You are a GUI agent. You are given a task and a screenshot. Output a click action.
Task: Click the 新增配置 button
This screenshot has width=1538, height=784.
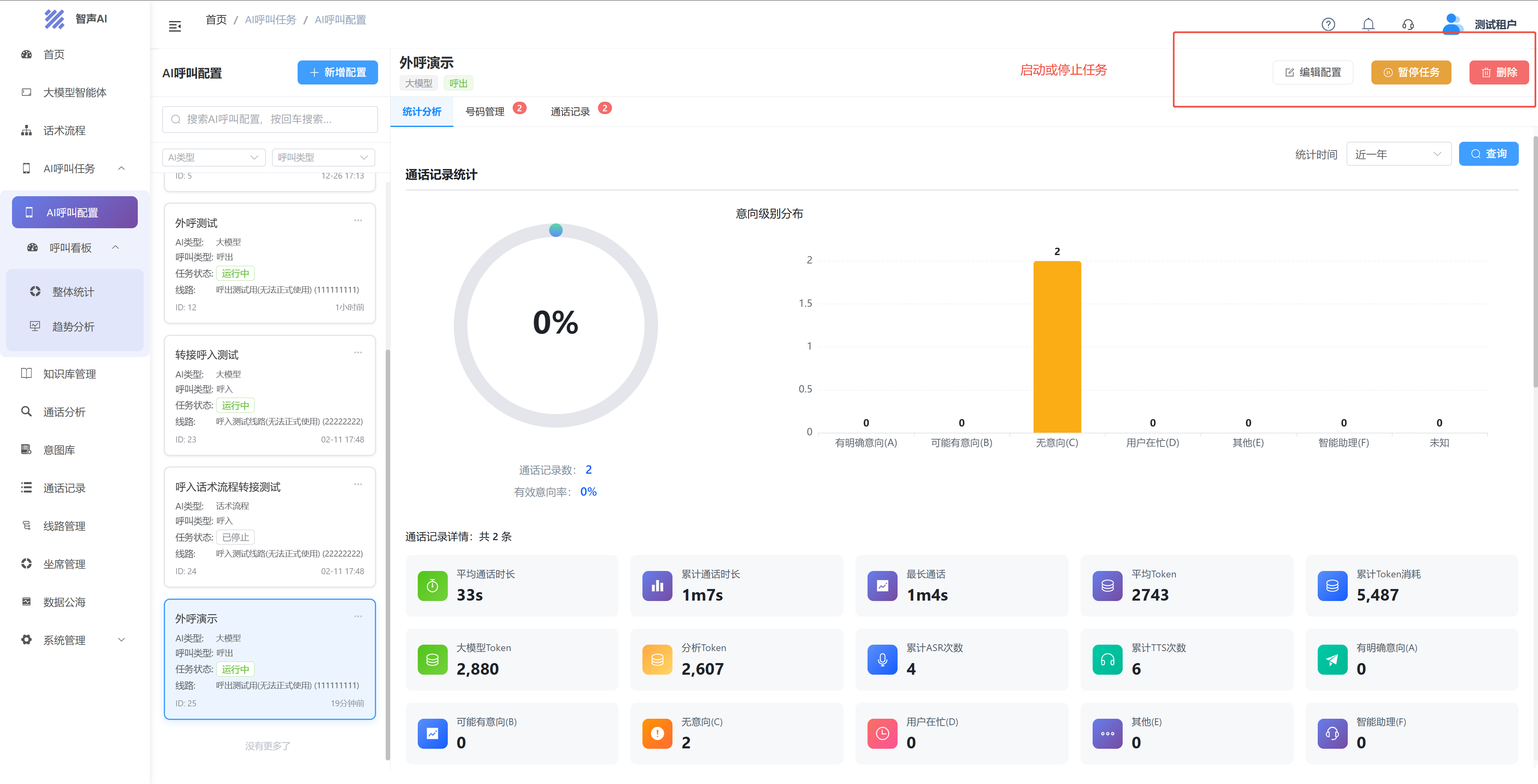337,73
